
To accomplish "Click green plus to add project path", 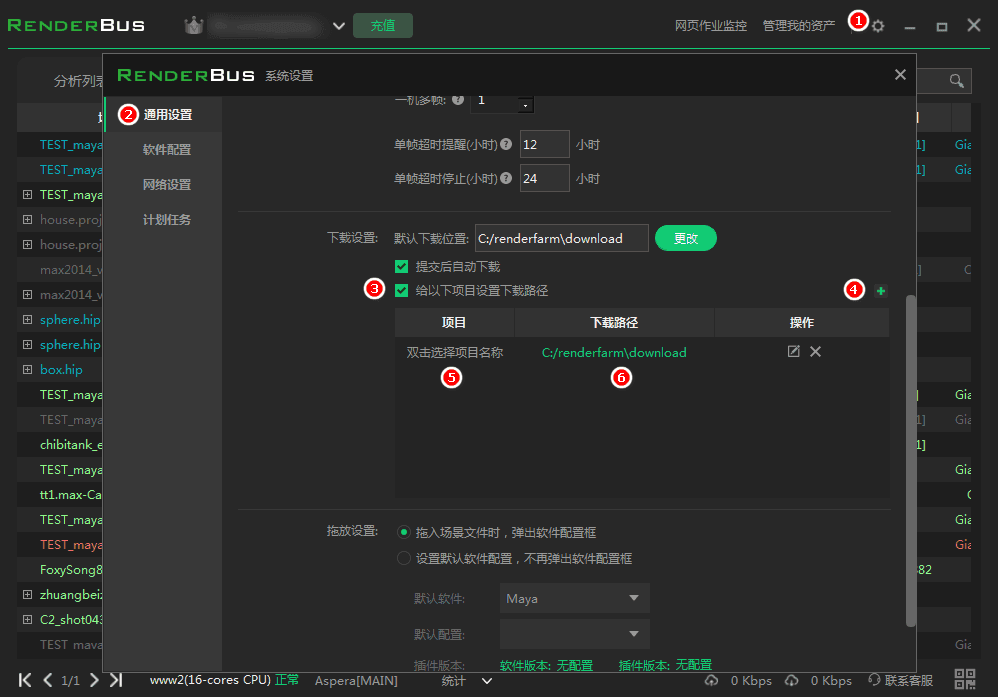I will 881,291.
